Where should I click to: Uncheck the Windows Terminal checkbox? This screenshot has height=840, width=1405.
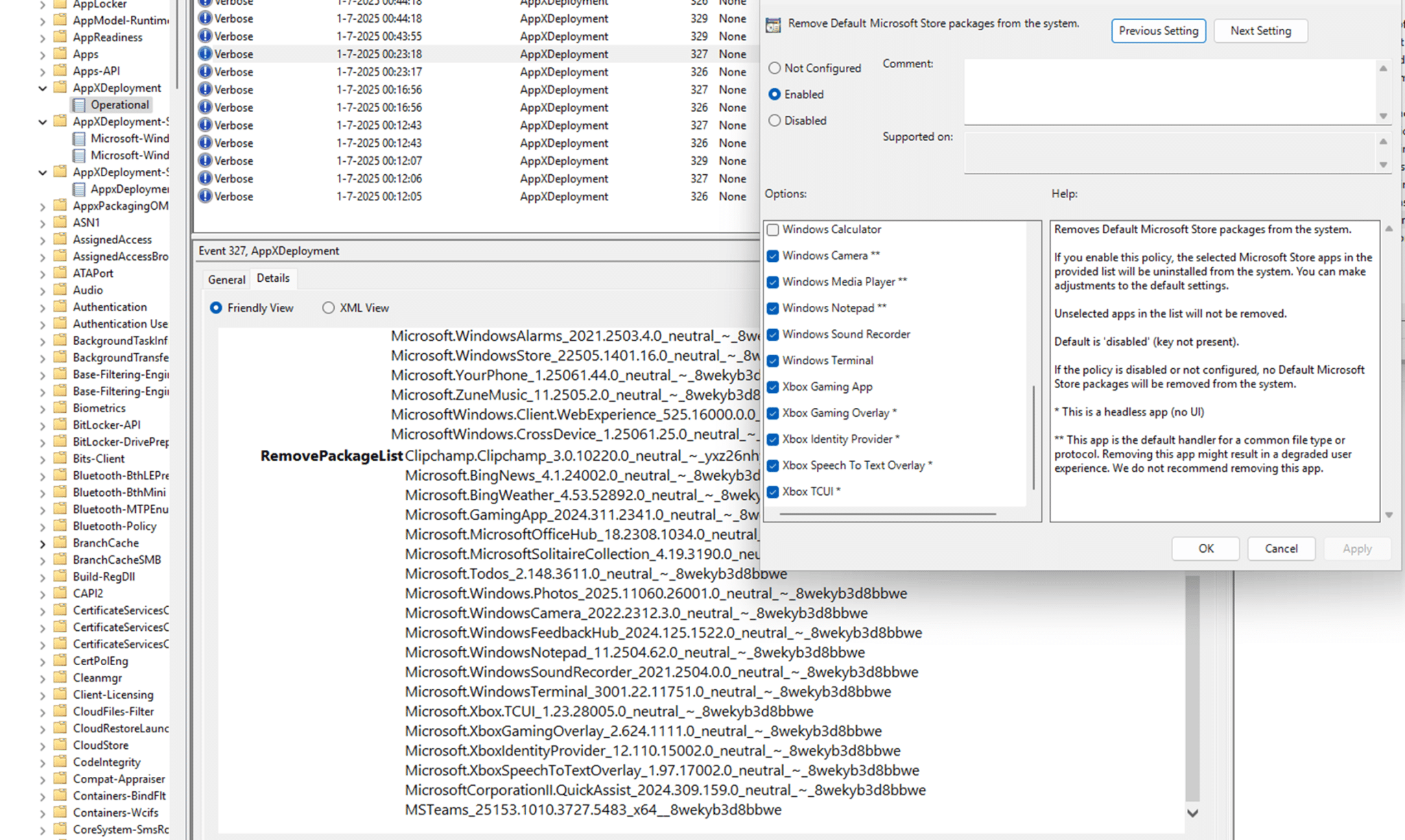[x=773, y=360]
